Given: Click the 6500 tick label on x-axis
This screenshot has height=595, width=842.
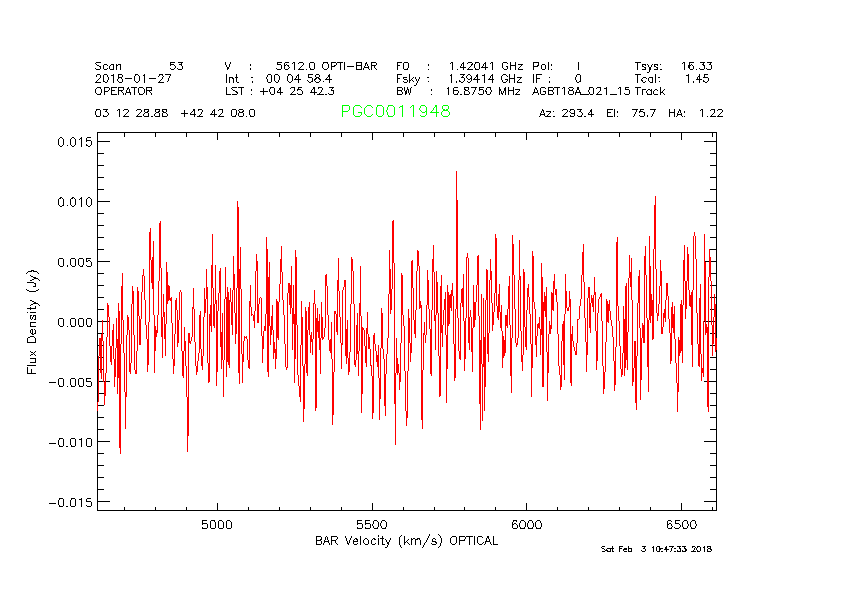Looking at the screenshot, I should coord(680,524).
